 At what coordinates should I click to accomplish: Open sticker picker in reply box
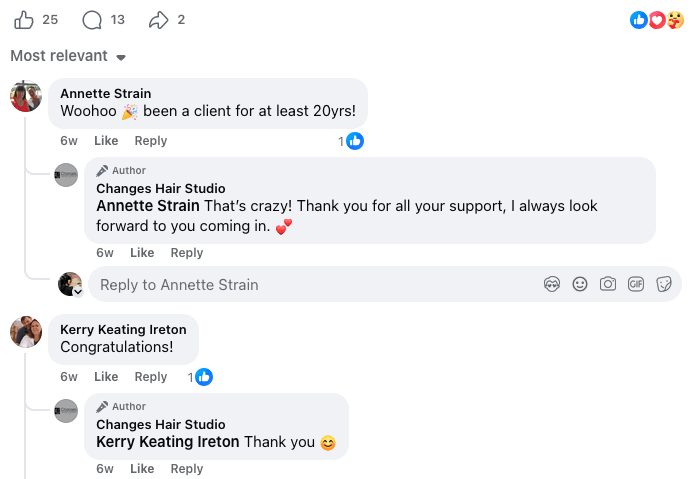click(664, 284)
